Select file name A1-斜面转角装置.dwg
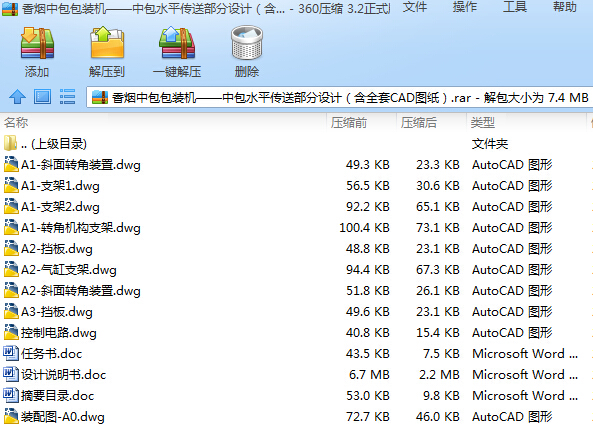 pyautogui.click(x=81, y=165)
